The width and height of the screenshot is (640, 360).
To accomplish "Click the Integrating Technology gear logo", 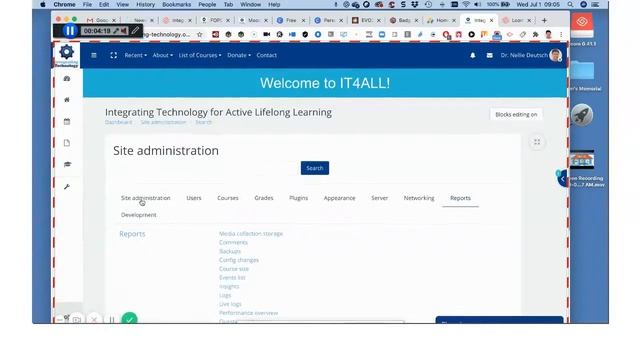I will click(67, 55).
